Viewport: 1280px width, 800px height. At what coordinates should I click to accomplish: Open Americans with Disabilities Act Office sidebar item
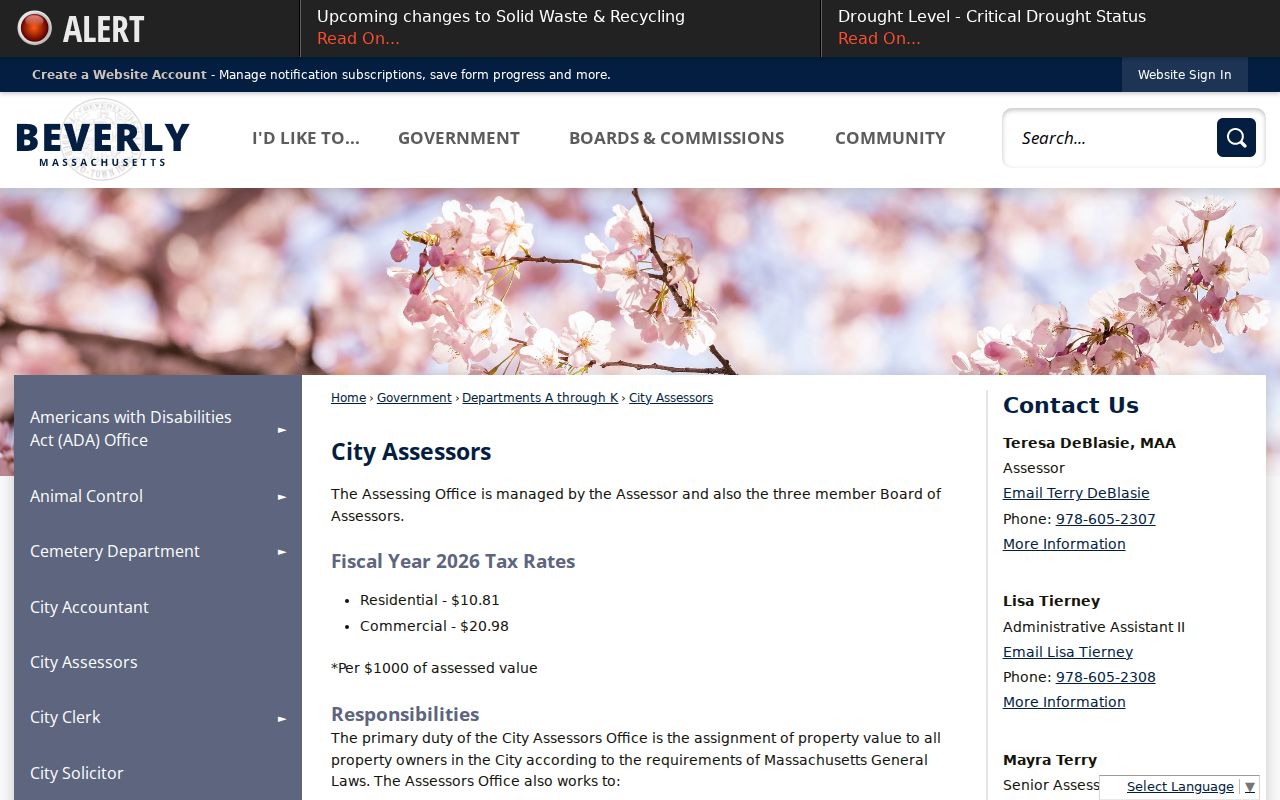[131, 429]
